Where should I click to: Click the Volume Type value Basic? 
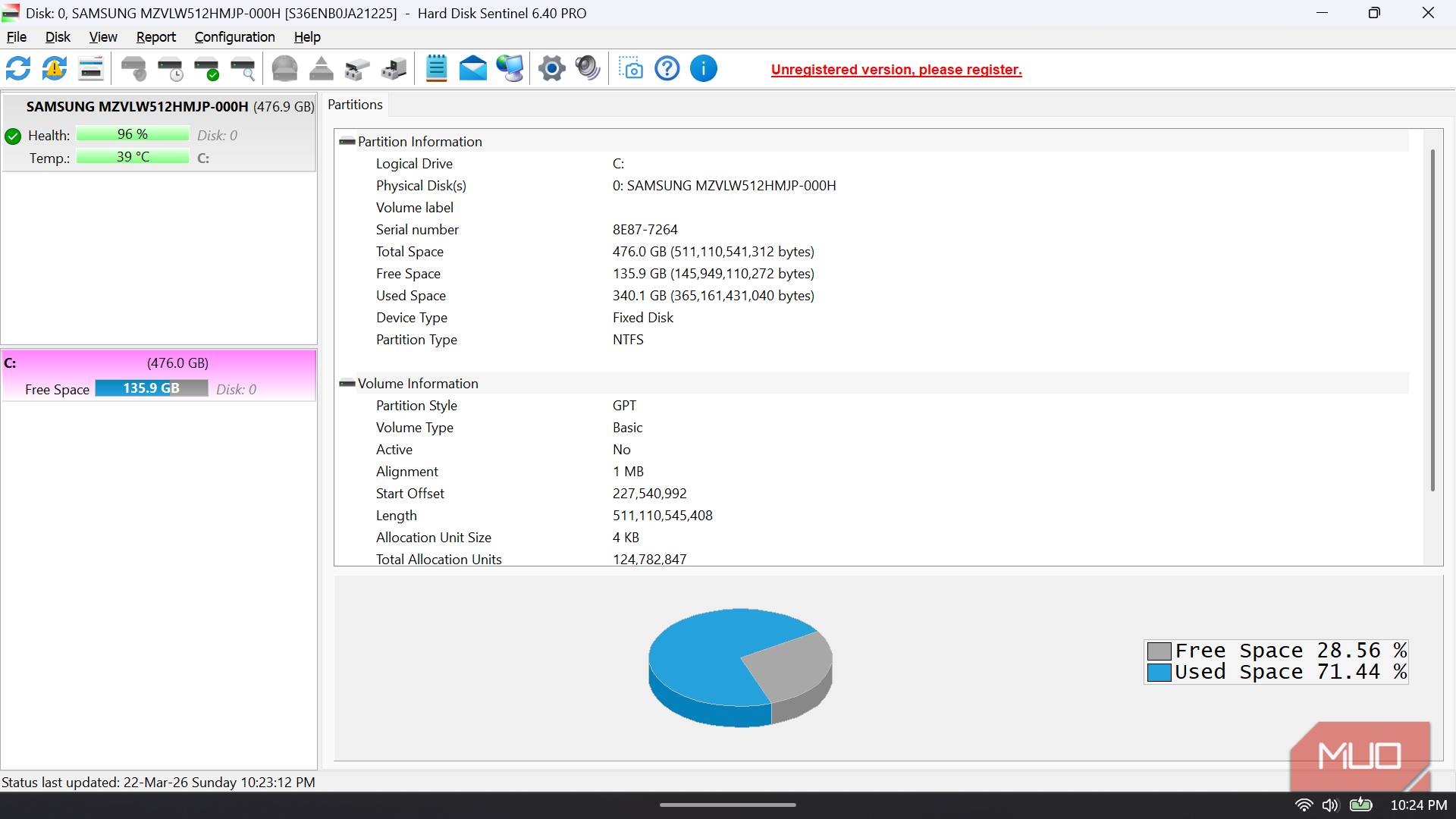[628, 428]
